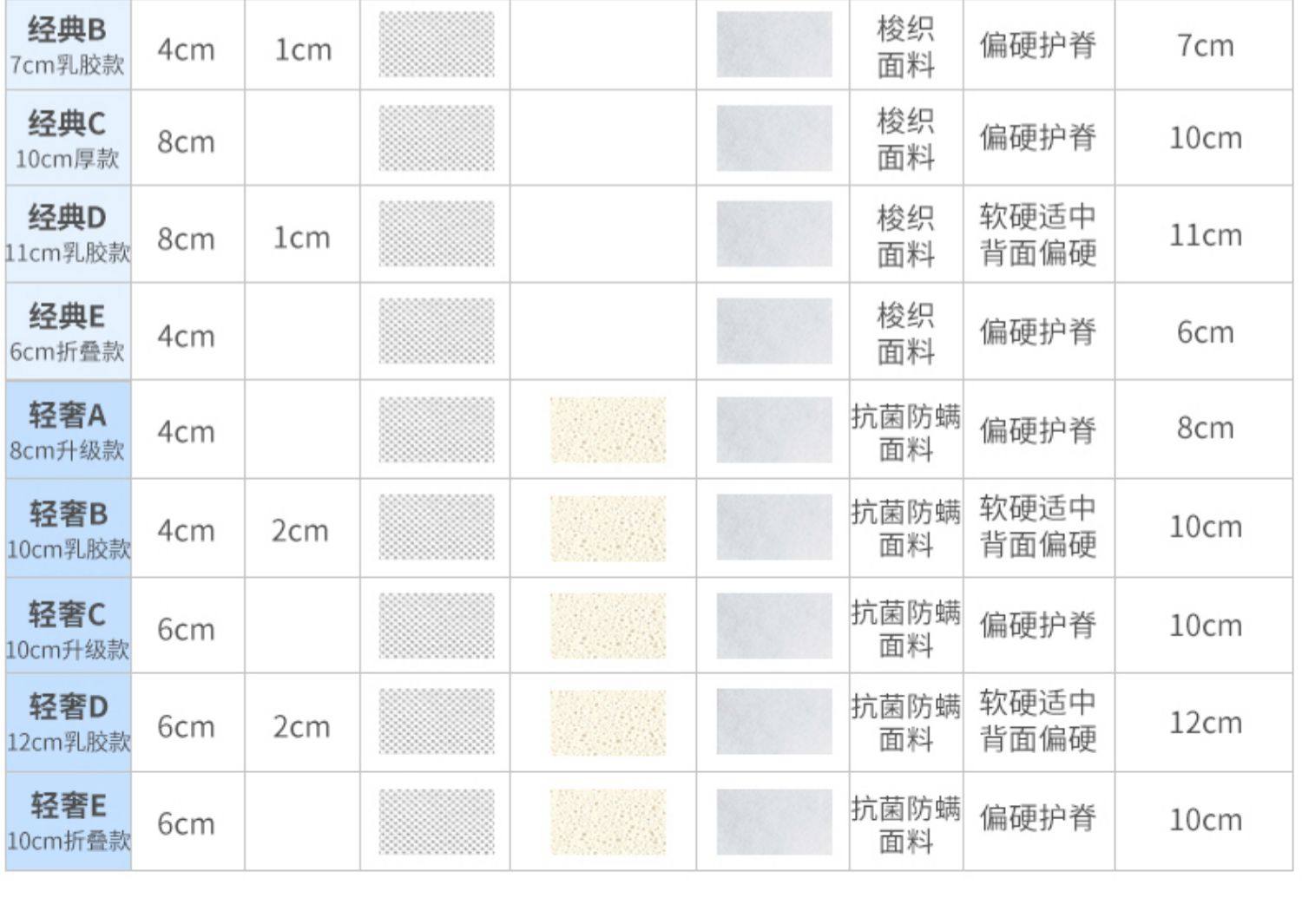Screen dimensions: 1302x924
Task: Click the cream latex swatch in 轻奢E row
Action: [x=608, y=821]
